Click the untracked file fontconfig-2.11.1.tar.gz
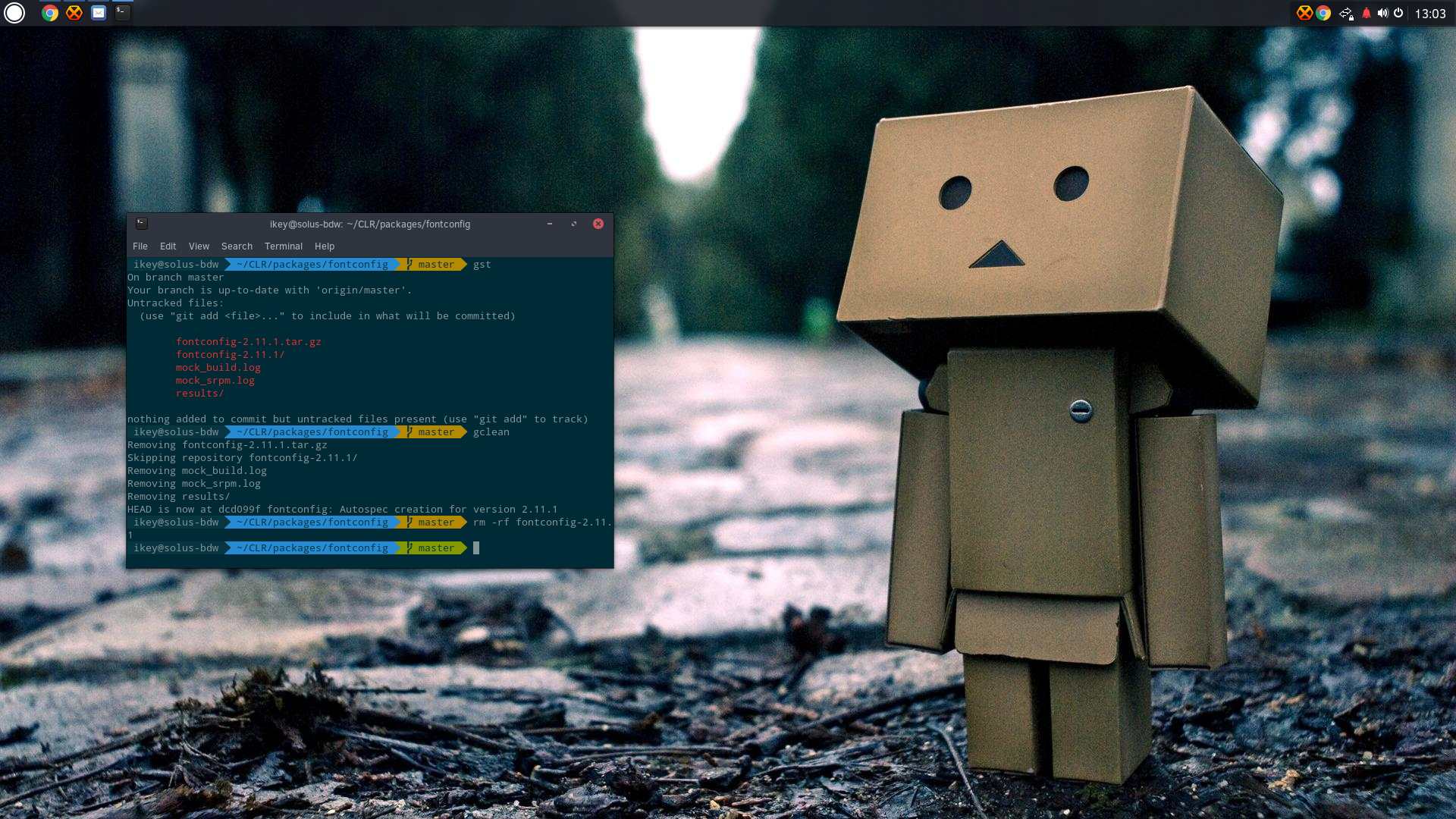This screenshot has width=1456, height=819. pyautogui.click(x=249, y=342)
